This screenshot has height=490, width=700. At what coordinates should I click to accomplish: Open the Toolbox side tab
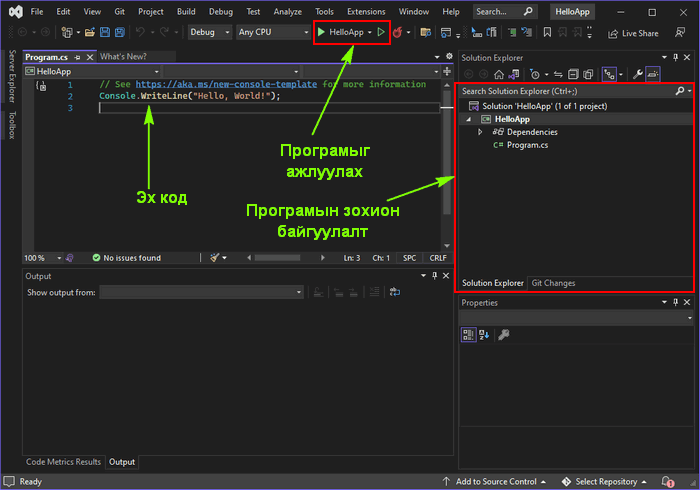point(12,125)
